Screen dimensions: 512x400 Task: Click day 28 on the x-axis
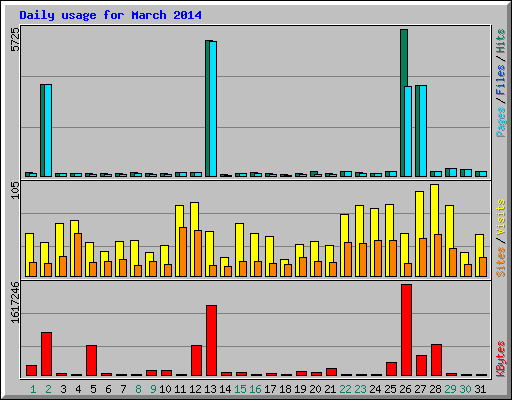pyautogui.click(x=435, y=389)
